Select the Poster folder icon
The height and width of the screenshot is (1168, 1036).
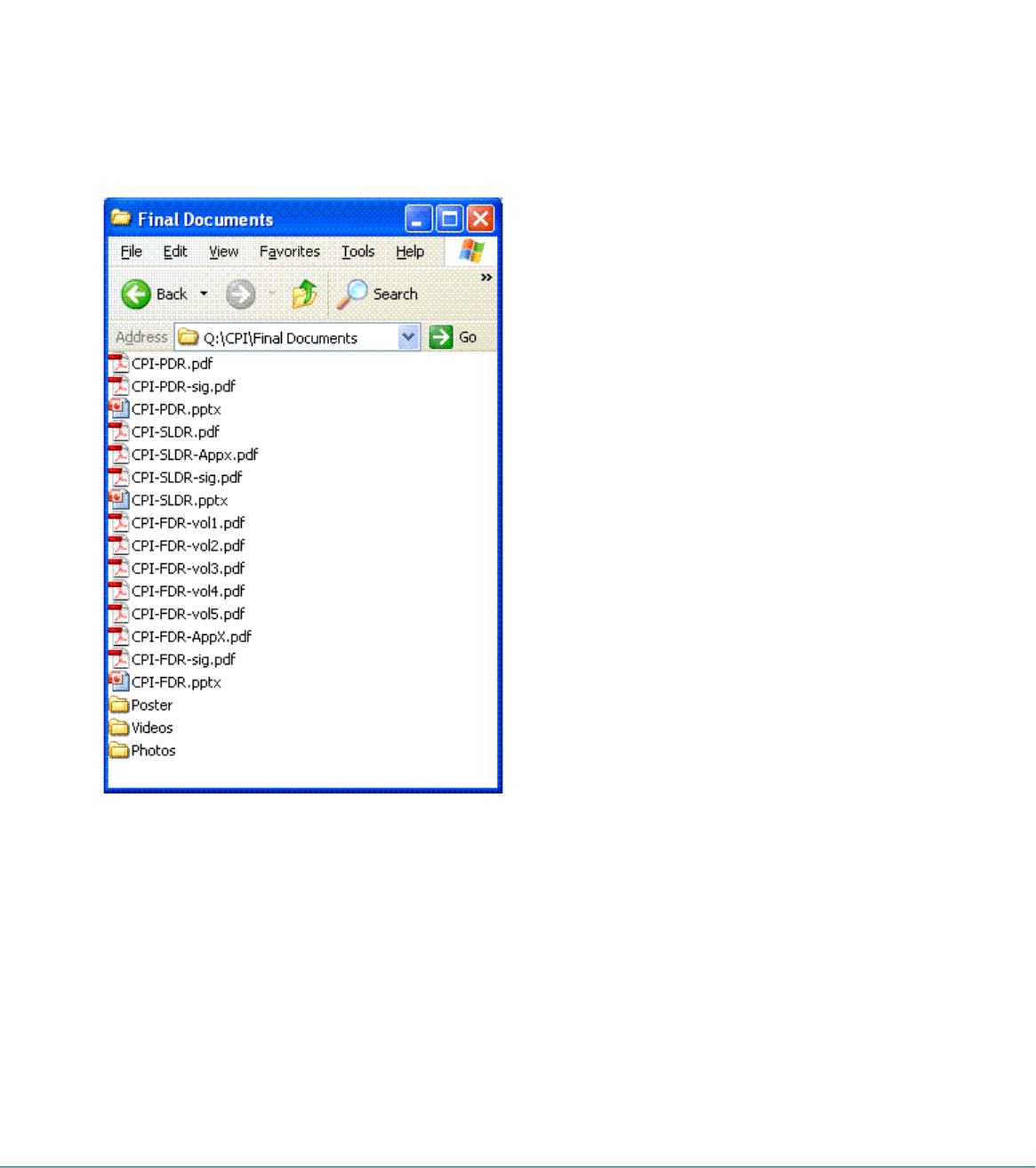[x=119, y=705]
